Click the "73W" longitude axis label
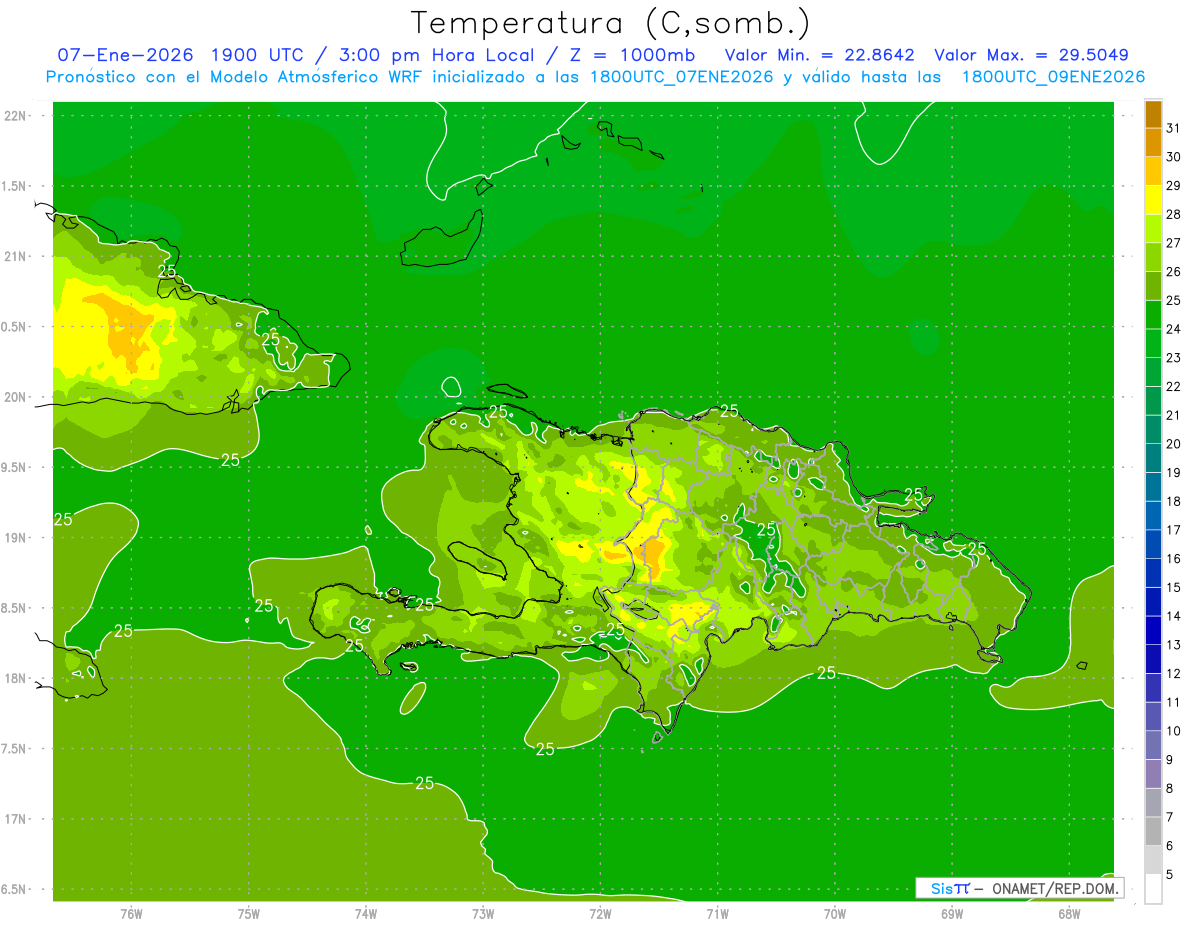This screenshot has width=1200, height=927. (x=483, y=914)
